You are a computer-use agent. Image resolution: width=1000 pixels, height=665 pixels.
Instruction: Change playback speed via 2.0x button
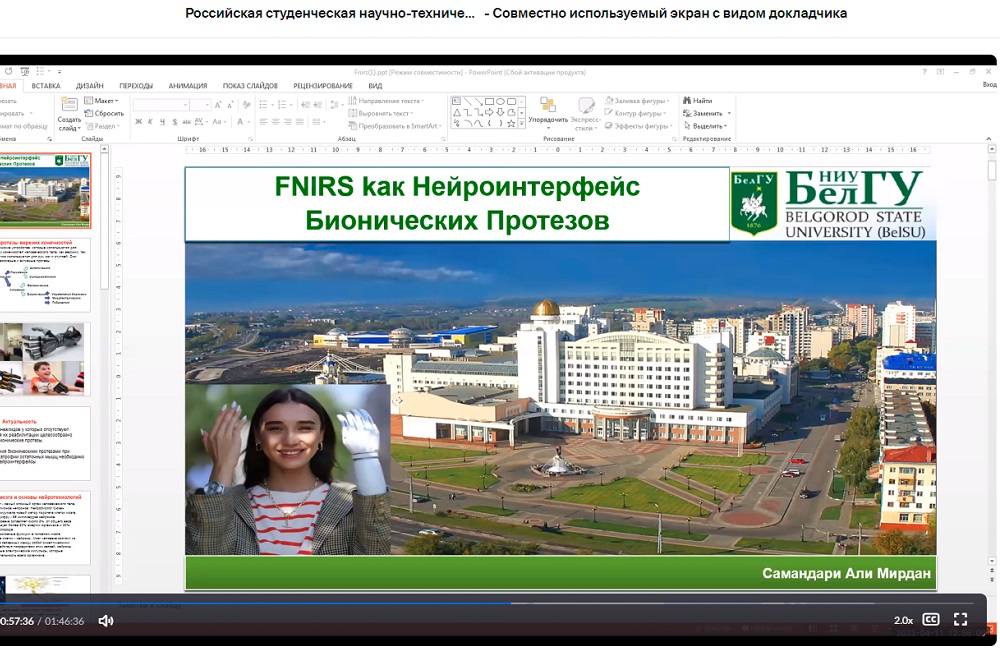[x=902, y=620]
